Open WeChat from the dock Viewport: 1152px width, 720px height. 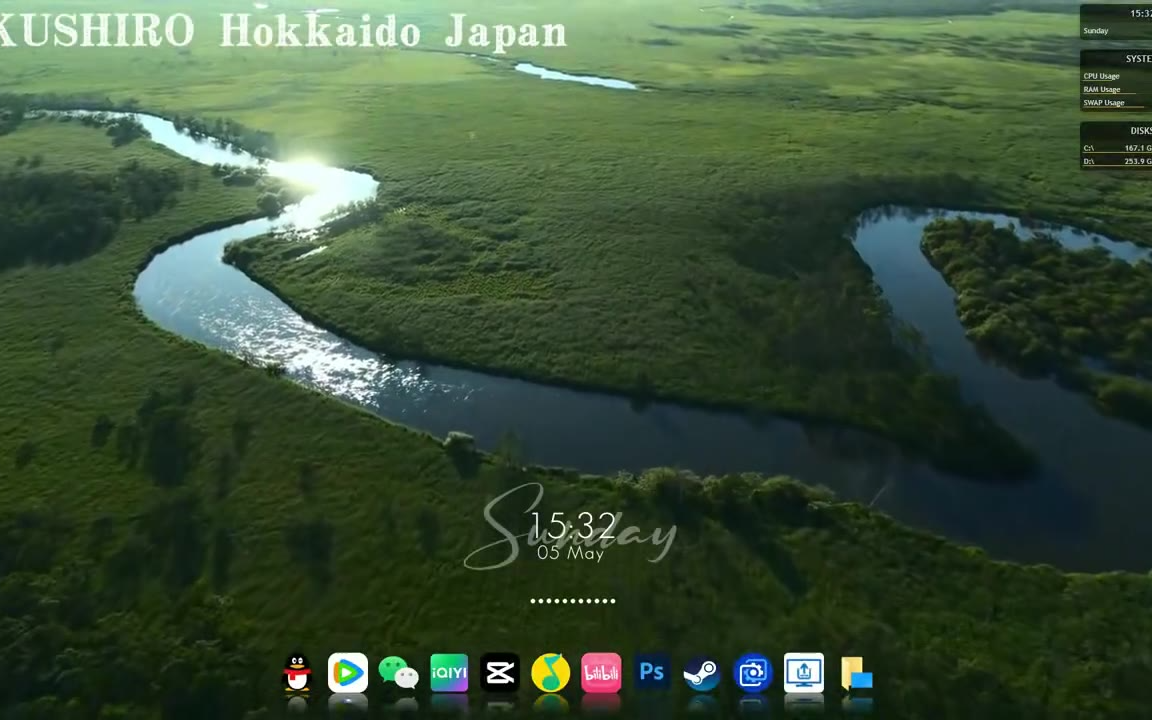coord(399,673)
